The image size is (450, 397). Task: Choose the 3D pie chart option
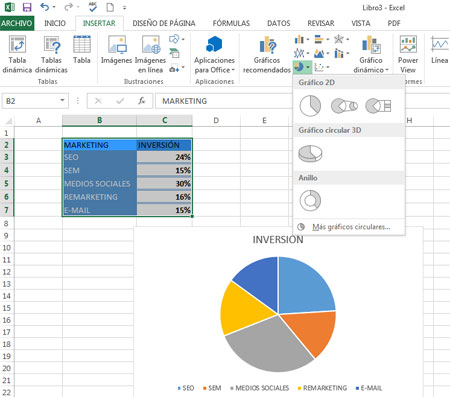(310, 153)
